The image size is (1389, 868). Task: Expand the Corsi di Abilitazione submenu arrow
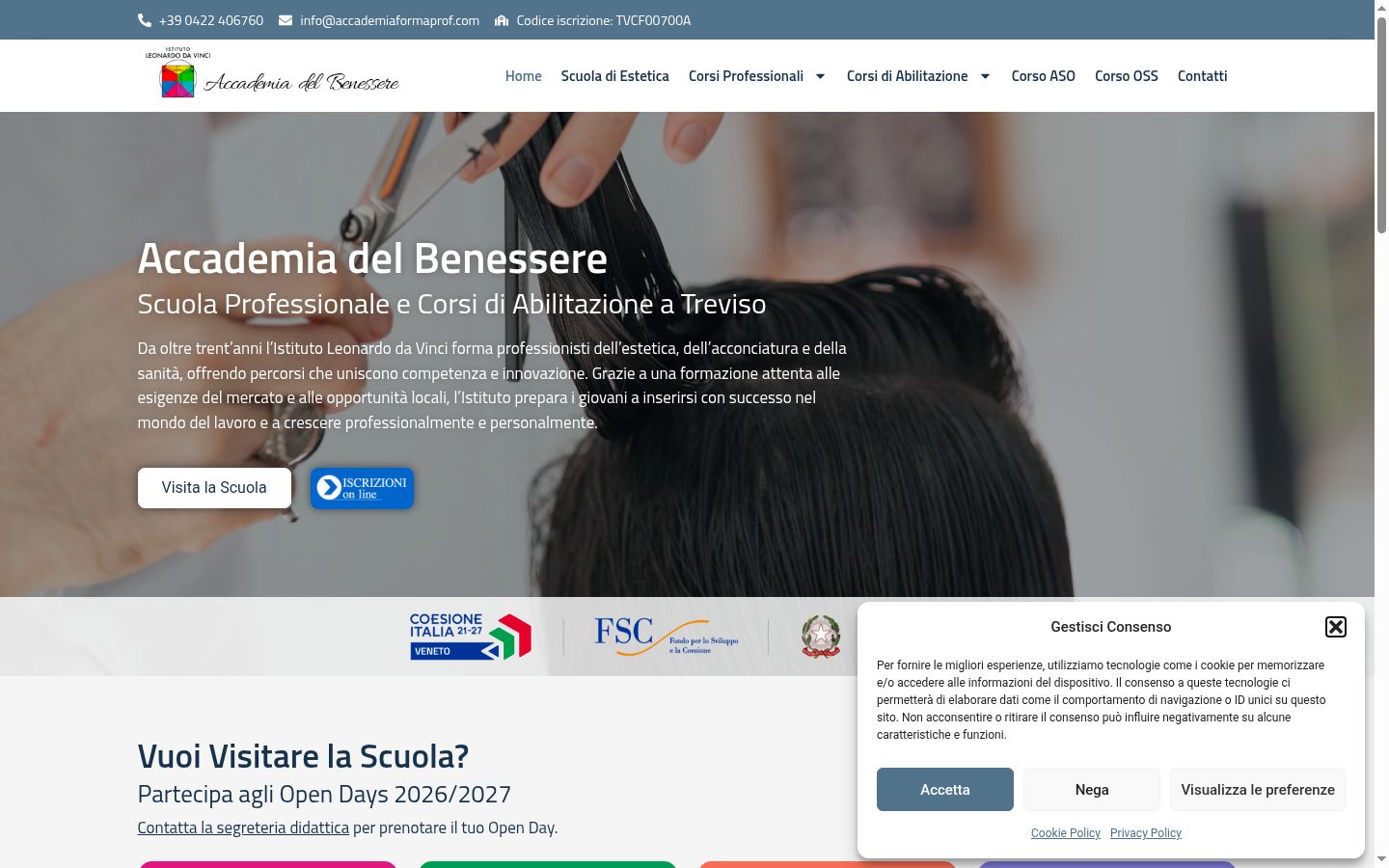tap(985, 76)
